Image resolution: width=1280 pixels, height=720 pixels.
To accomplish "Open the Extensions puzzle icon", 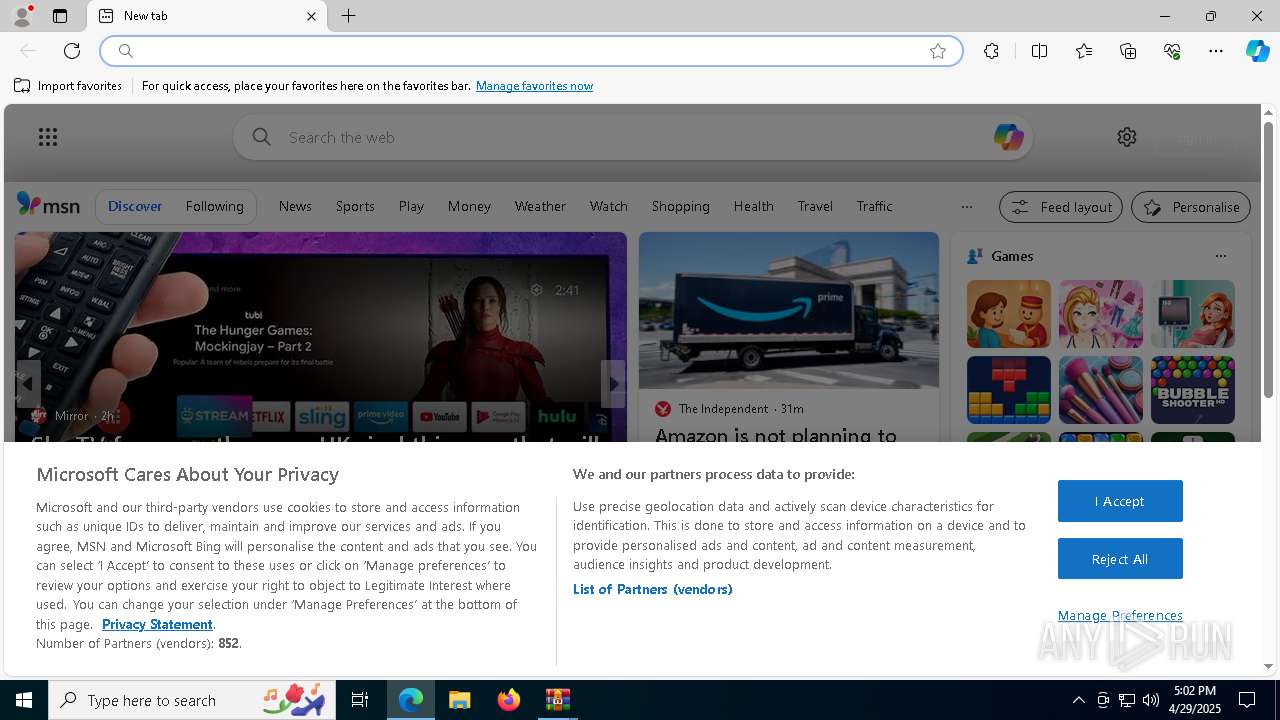I will (991, 51).
